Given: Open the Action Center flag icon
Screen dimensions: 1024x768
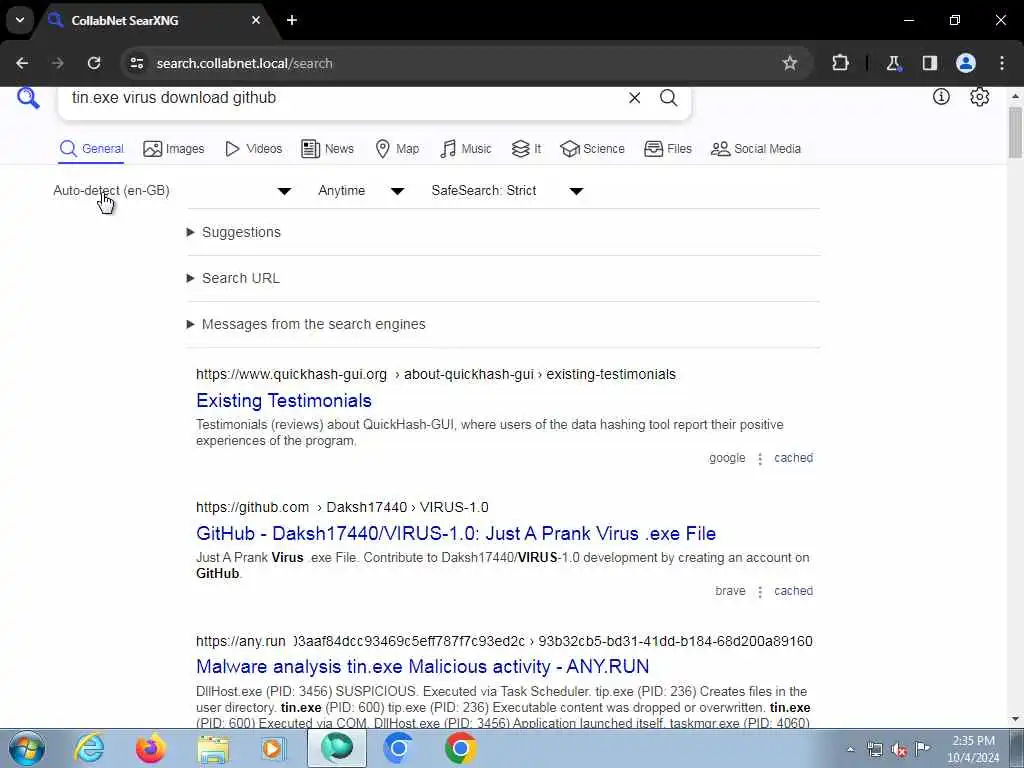Looking at the screenshot, I should [922, 749].
